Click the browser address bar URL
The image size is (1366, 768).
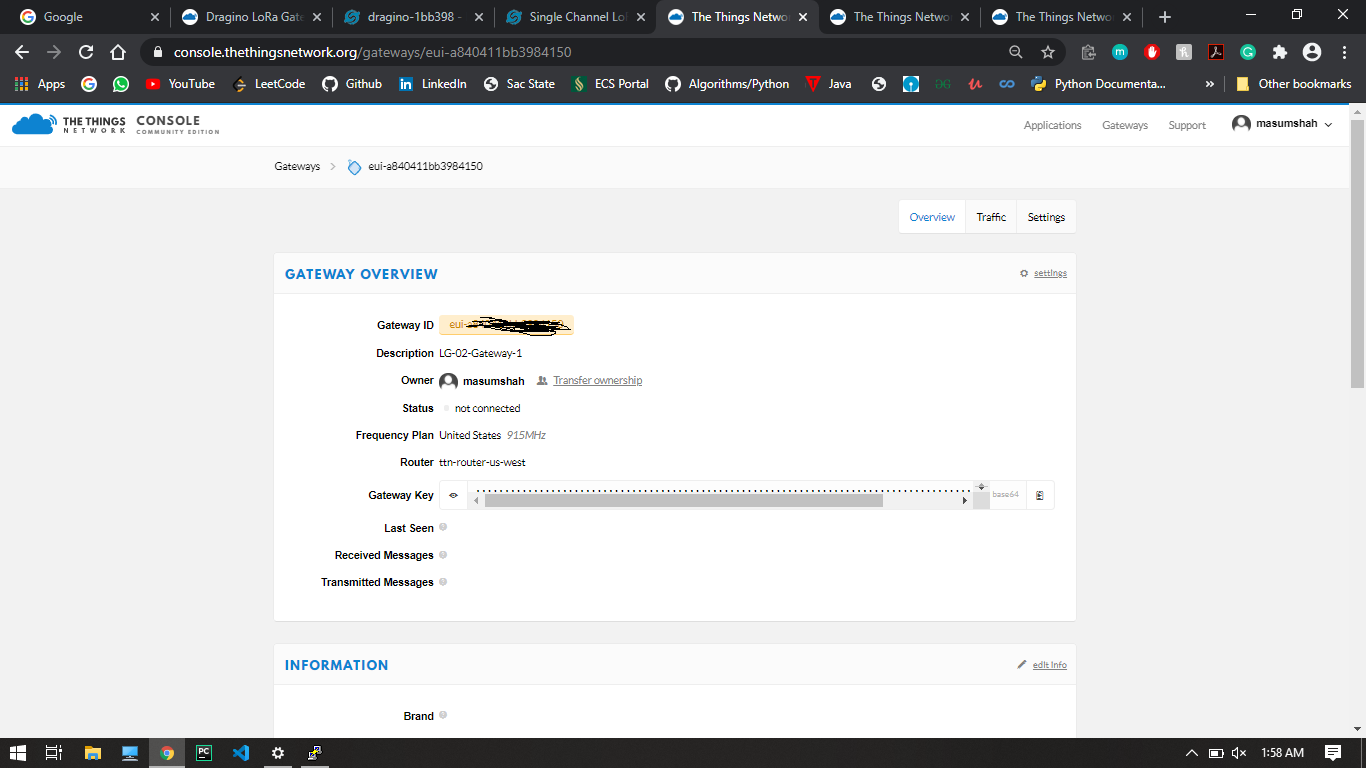point(372,52)
